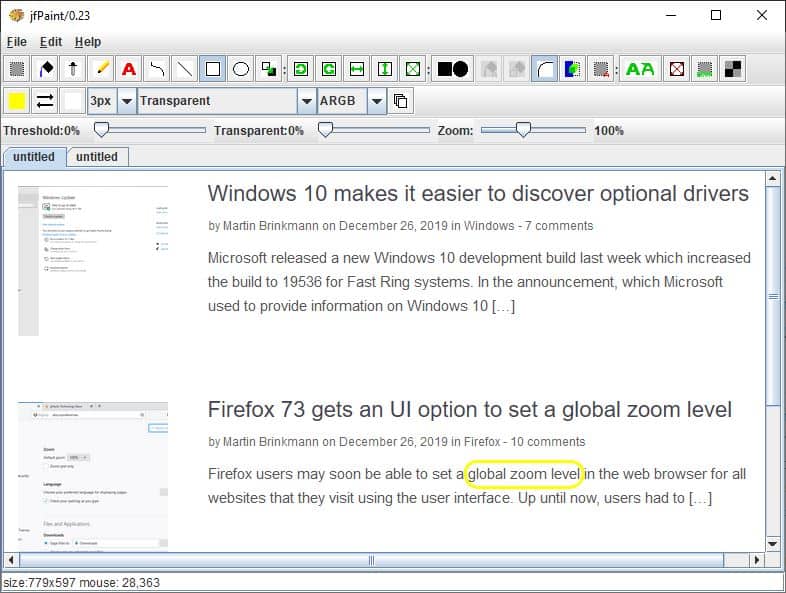Select the rectangle shape tool
The width and height of the screenshot is (786, 593).
[x=213, y=69]
